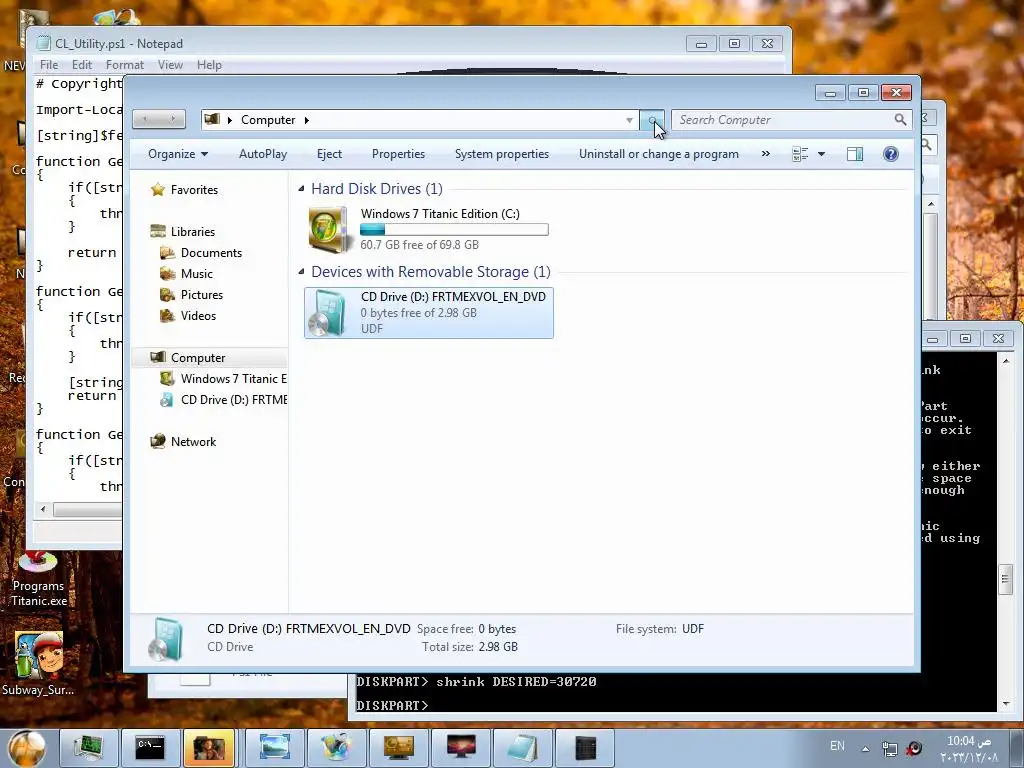Screen dimensions: 1024x768
Task: Collapse Devices with Removable Storage group
Action: 301,272
